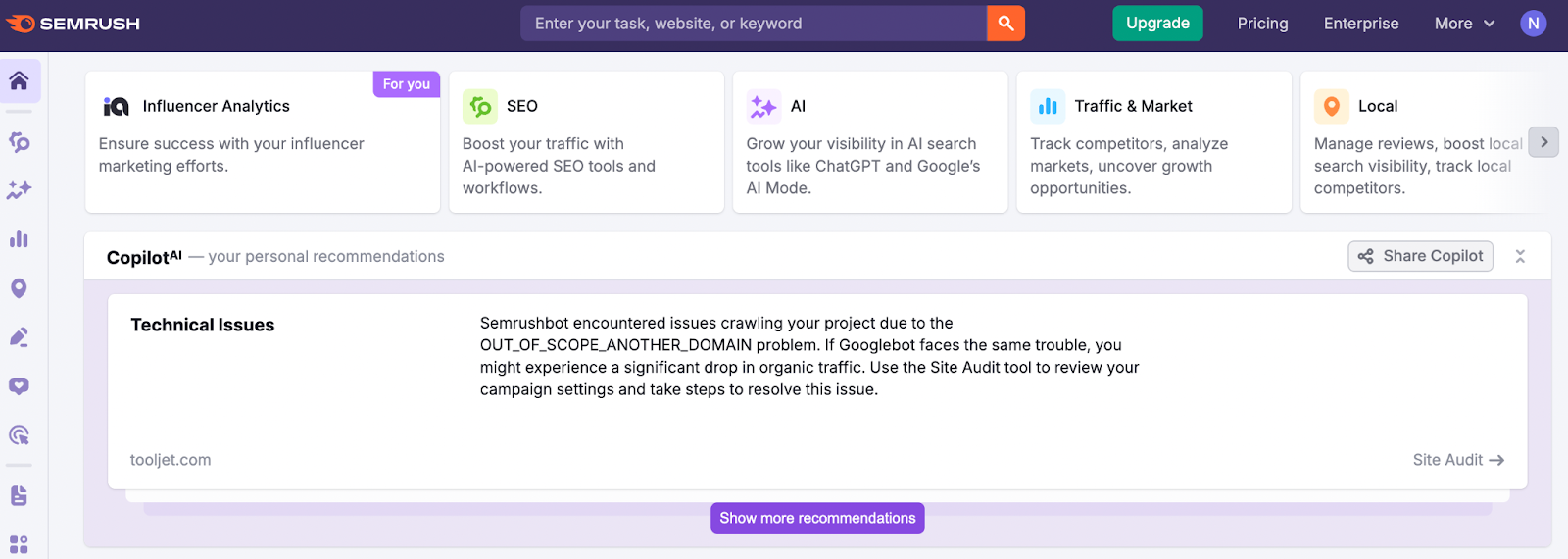Image resolution: width=1568 pixels, height=559 pixels.
Task: Open the AI sparkle sidebar icon
Action: click(20, 190)
